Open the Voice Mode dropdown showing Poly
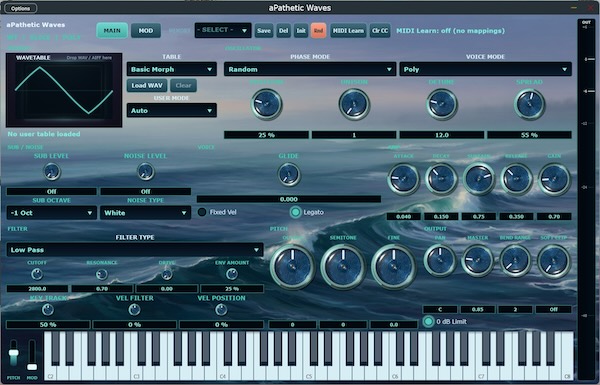This screenshot has height=385, width=600. pos(486,69)
